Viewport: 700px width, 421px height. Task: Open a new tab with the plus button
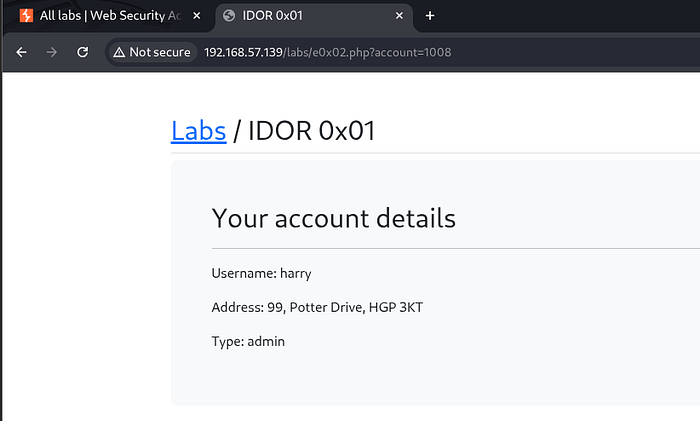429,16
